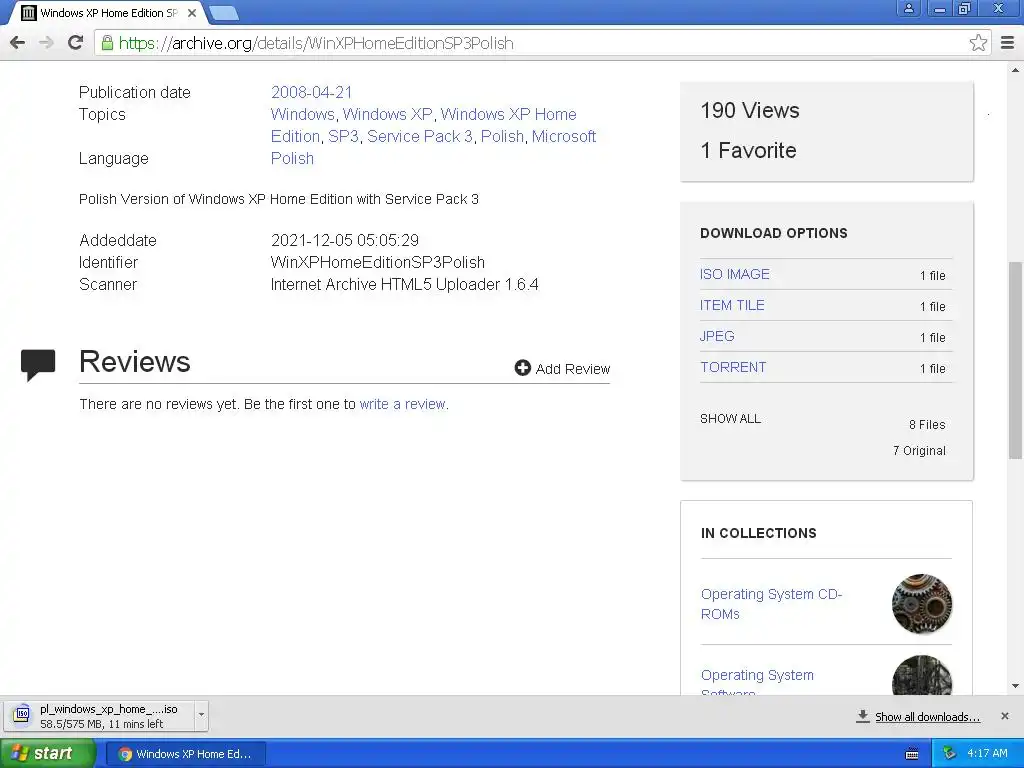Minimize the Chrome window
The height and width of the screenshot is (768, 1024).
pos(939,8)
